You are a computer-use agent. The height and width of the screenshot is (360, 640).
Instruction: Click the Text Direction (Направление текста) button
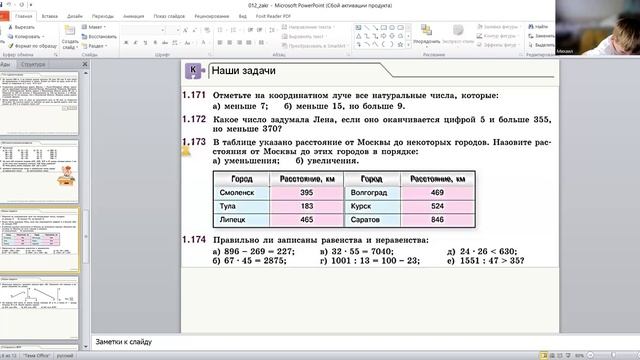tap(309, 27)
